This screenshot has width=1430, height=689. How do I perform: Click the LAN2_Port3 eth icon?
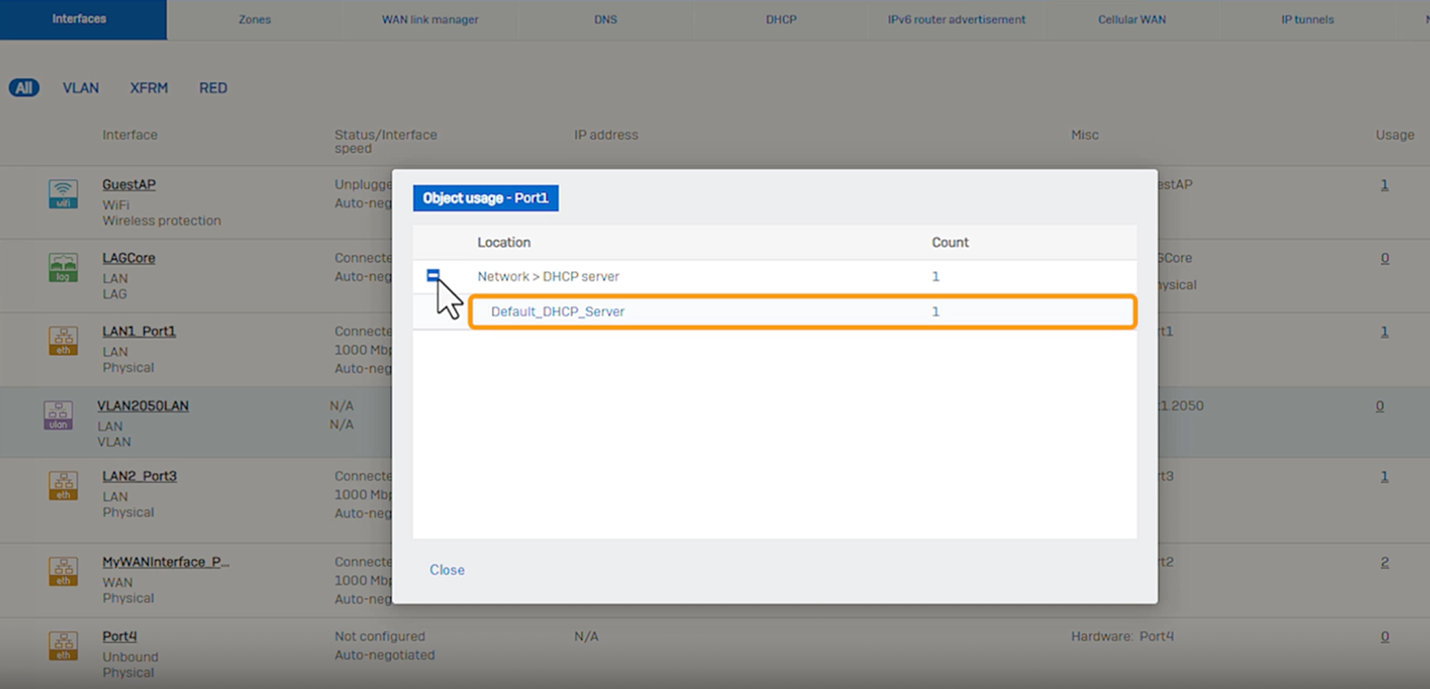coord(63,485)
